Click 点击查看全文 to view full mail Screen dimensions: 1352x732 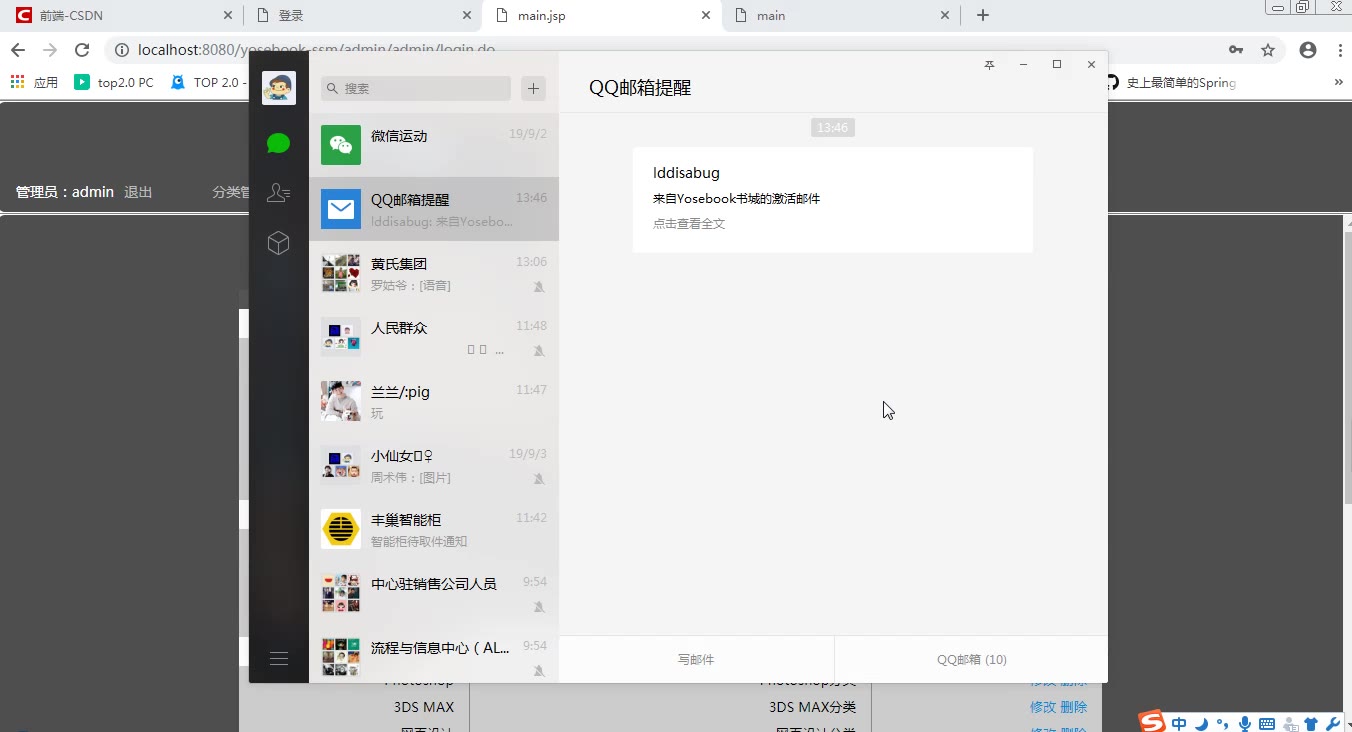click(689, 224)
